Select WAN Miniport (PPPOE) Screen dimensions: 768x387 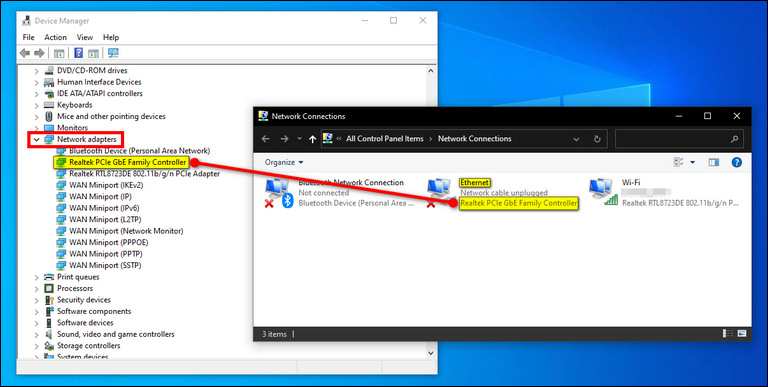pyautogui.click(x=109, y=242)
